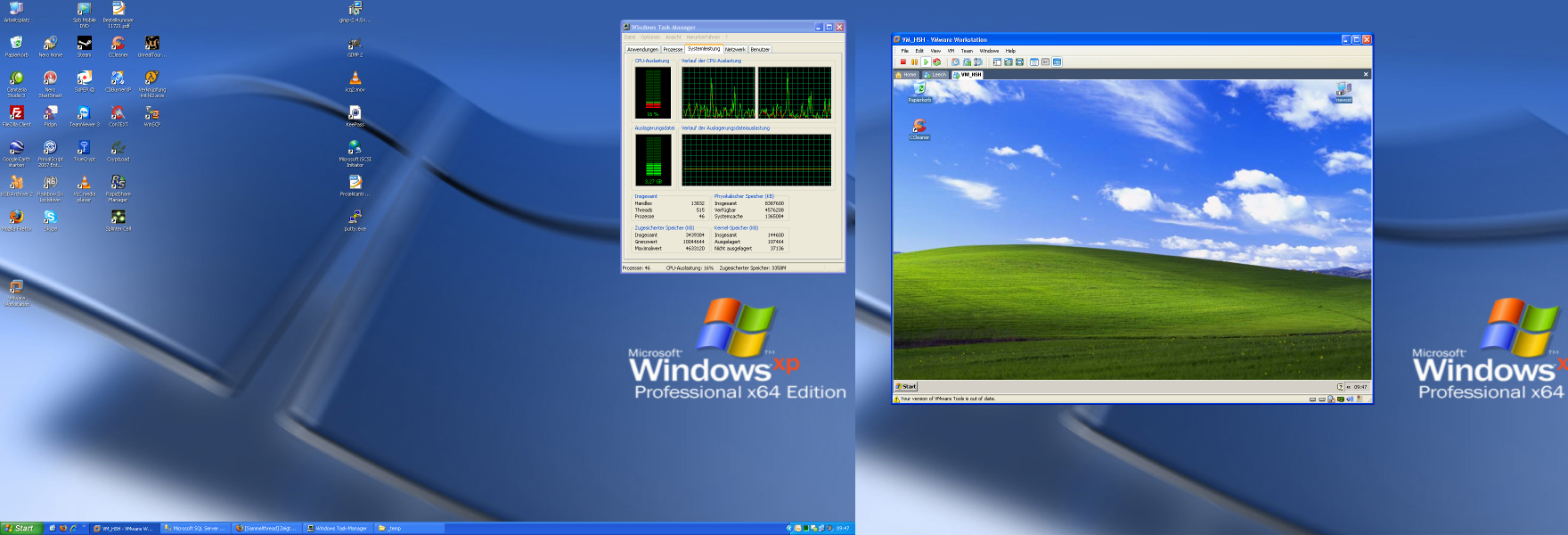Click the host Windows Start button
Screen dimensions: 1568x535
click(x=20, y=528)
